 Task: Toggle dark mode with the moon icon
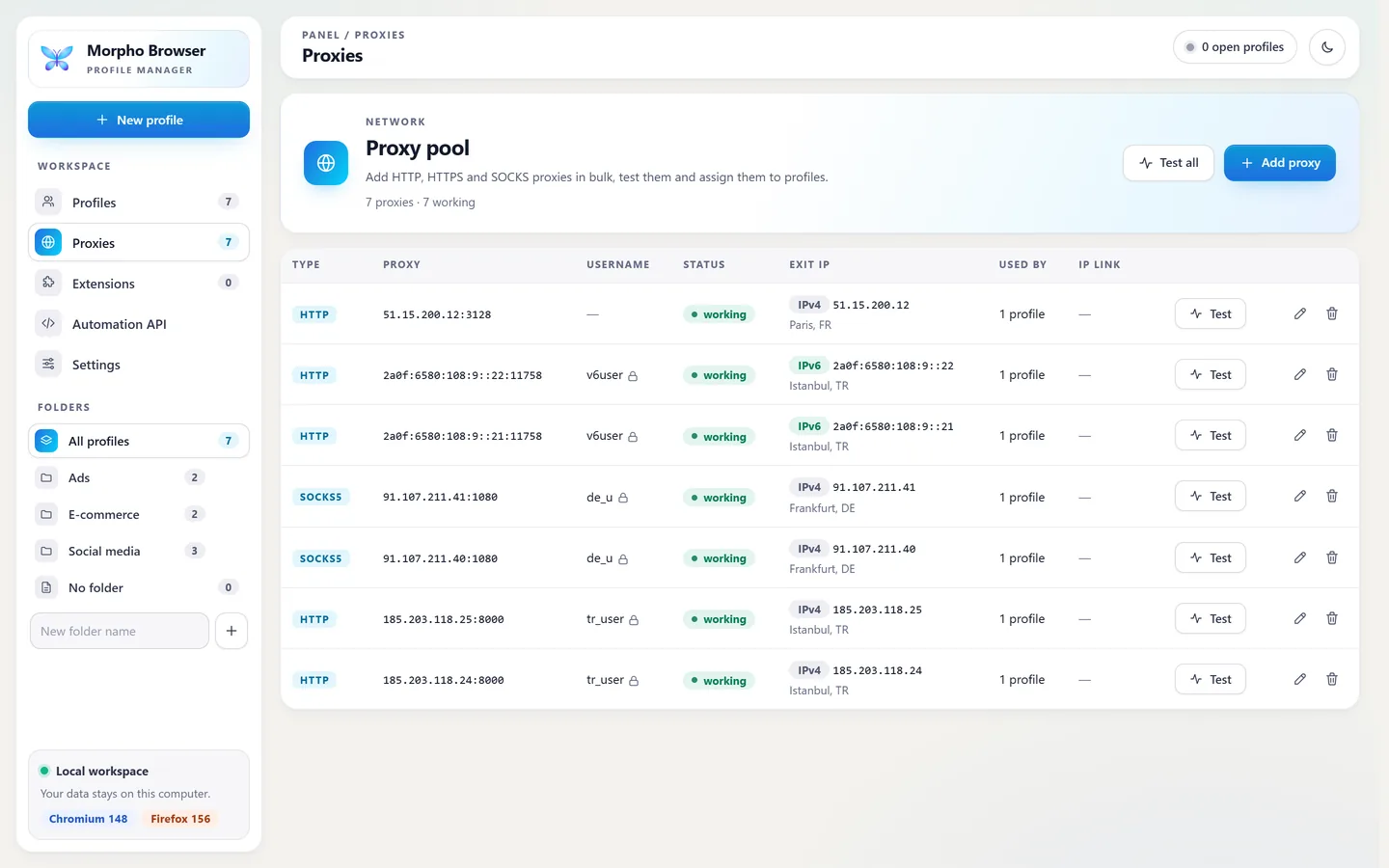click(1327, 47)
